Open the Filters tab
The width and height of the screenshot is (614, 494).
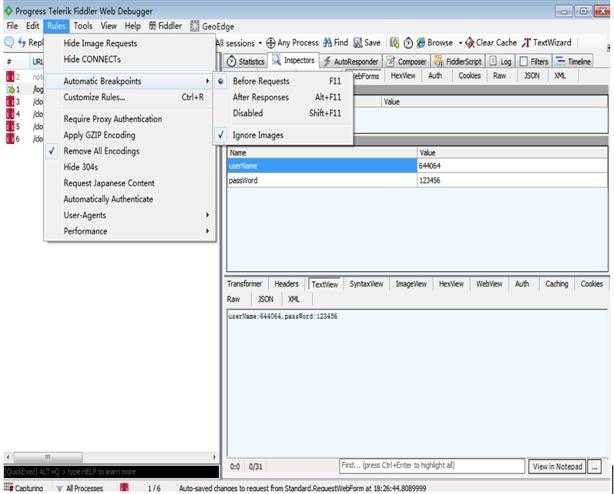[533, 61]
